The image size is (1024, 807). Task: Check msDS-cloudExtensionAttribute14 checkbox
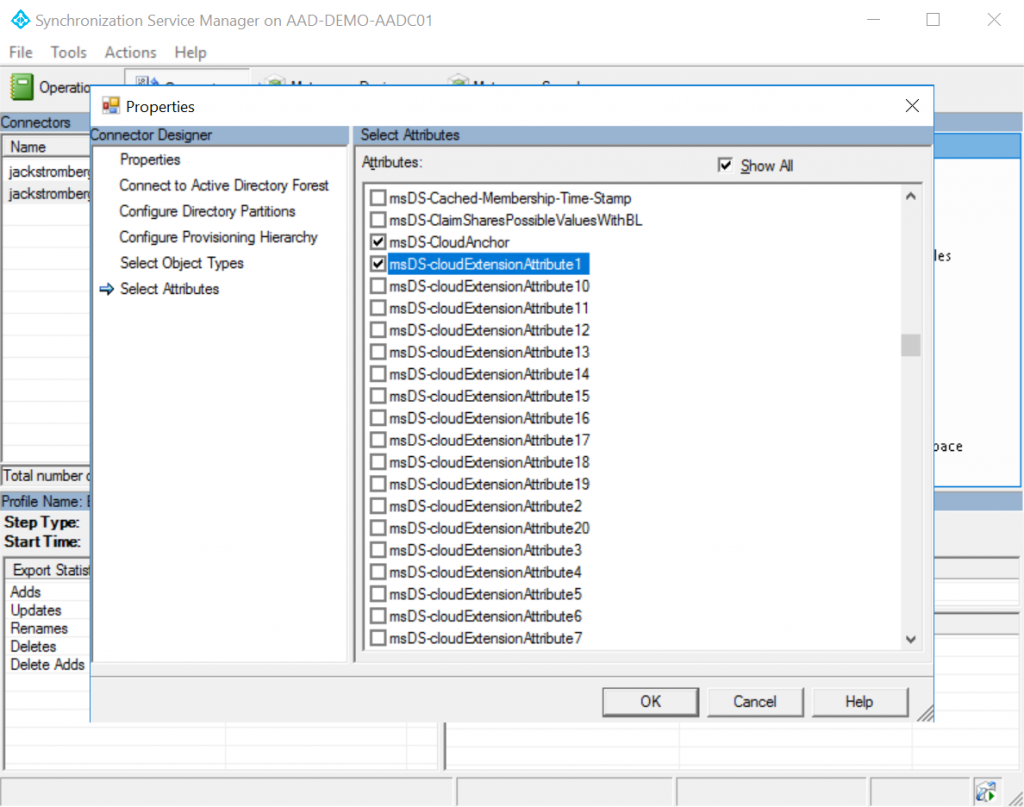[377, 374]
